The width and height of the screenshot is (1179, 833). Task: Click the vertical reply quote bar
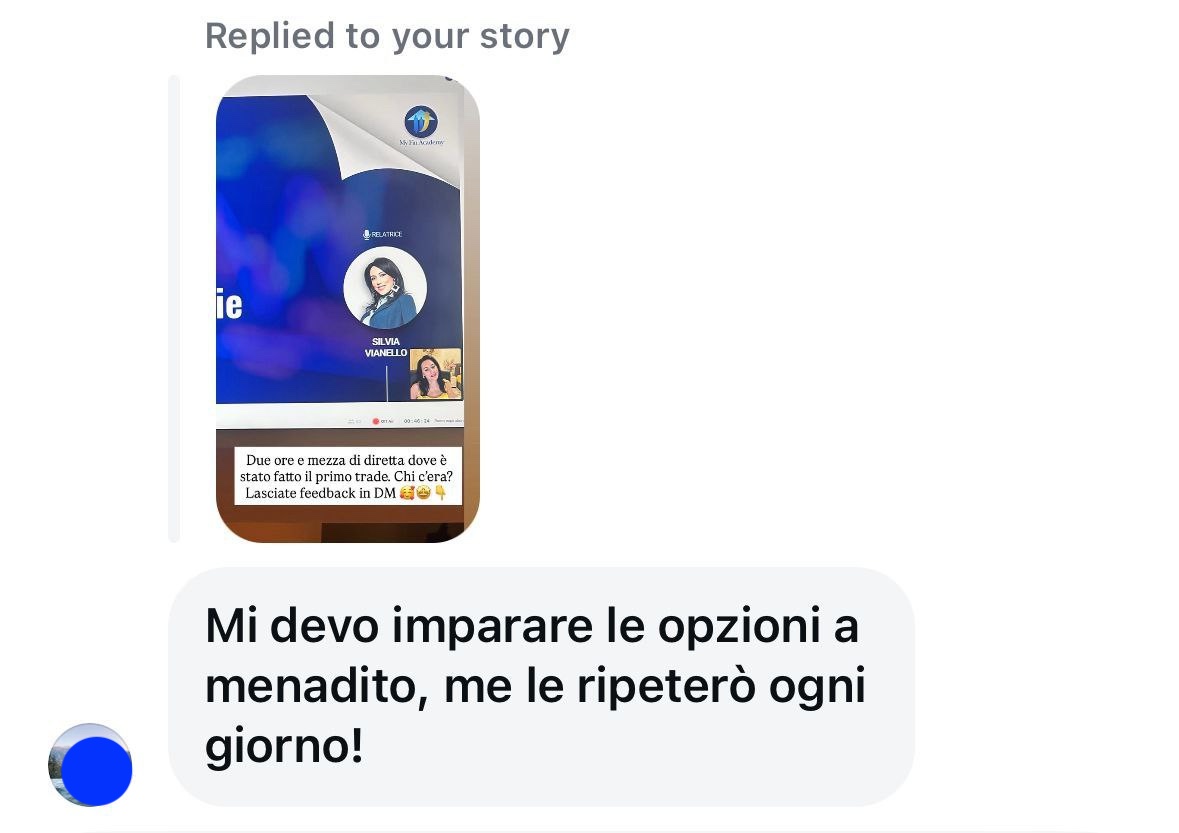coord(174,308)
